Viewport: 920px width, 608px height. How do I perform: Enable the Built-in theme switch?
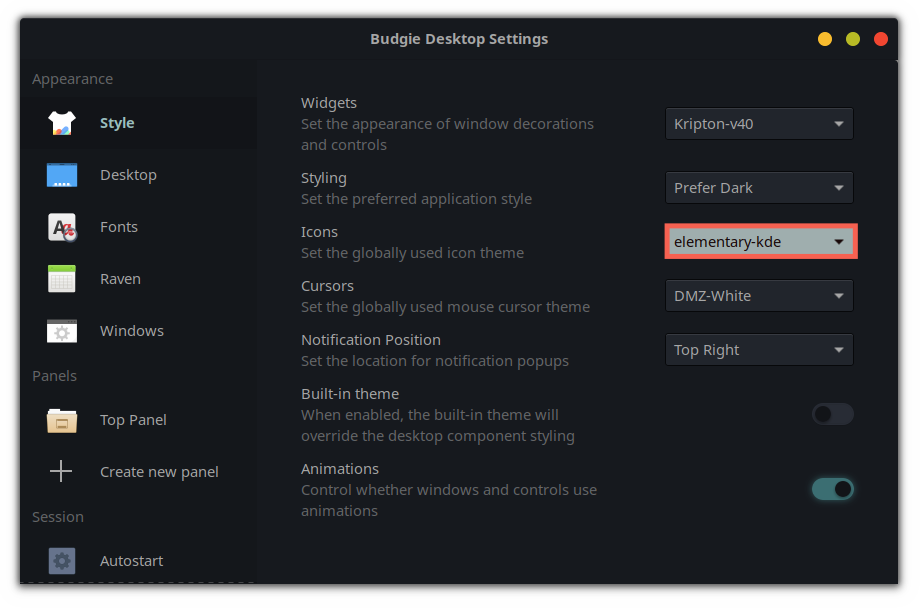(832, 414)
